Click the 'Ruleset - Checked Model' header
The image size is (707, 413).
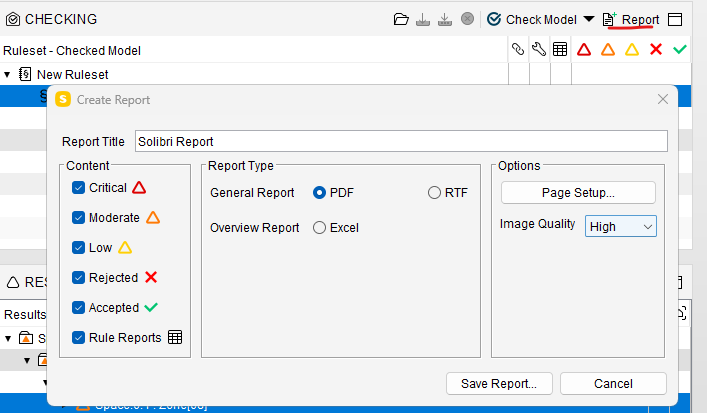point(72,50)
